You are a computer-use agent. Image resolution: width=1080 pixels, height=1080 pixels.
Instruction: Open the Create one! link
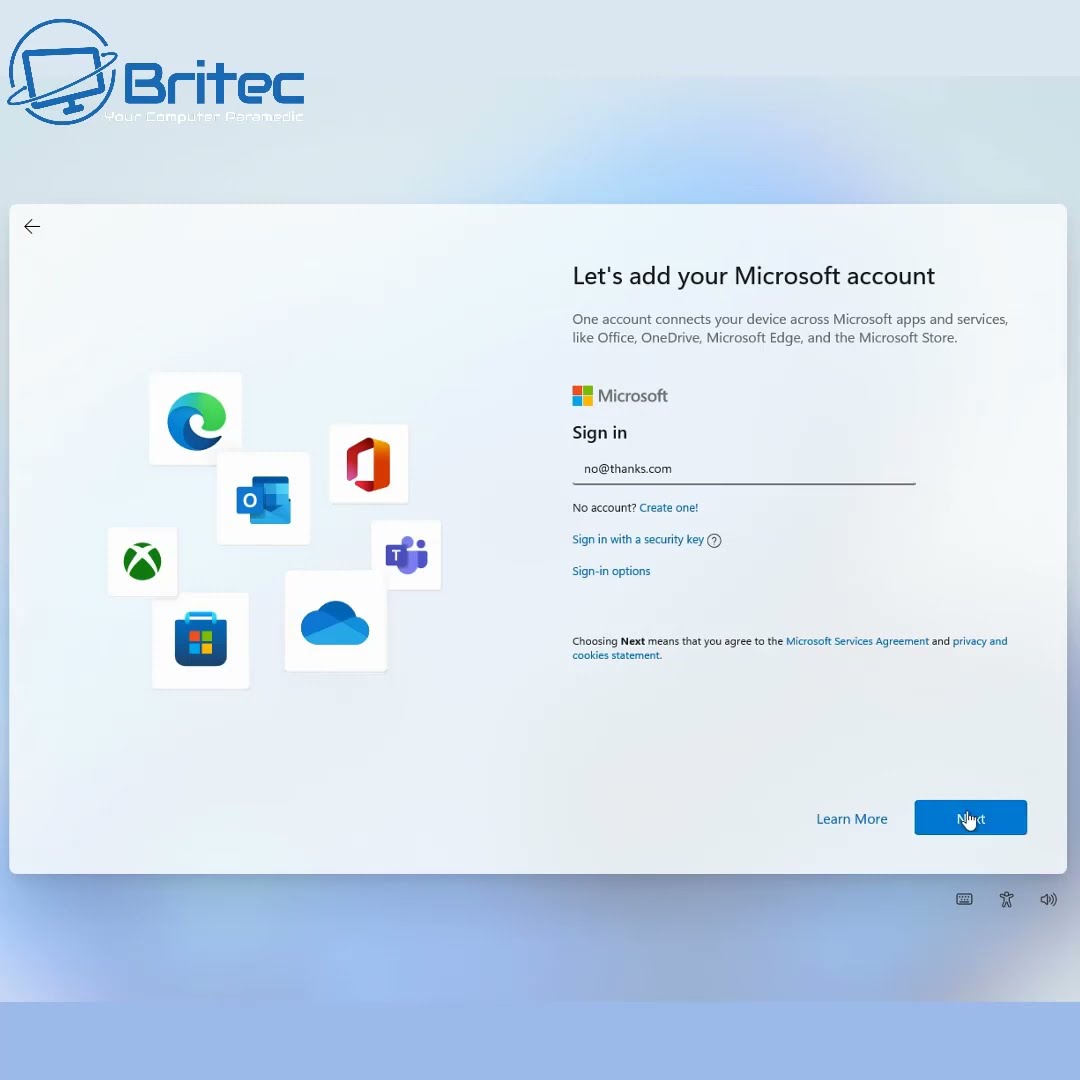pyautogui.click(x=668, y=508)
